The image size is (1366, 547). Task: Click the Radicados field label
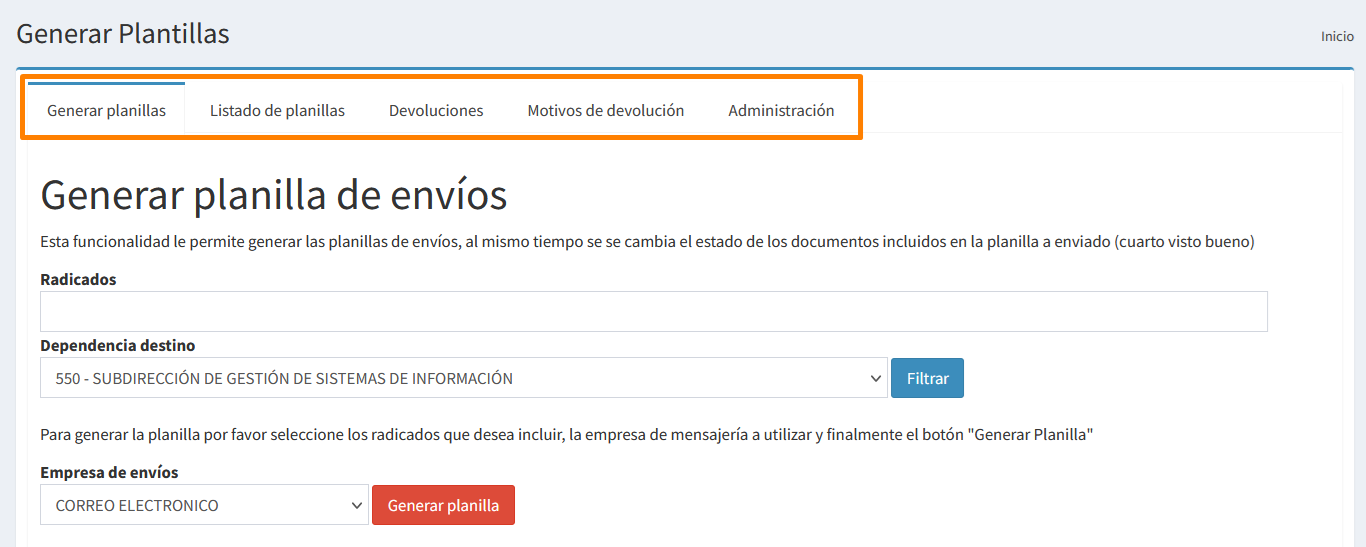coord(78,280)
